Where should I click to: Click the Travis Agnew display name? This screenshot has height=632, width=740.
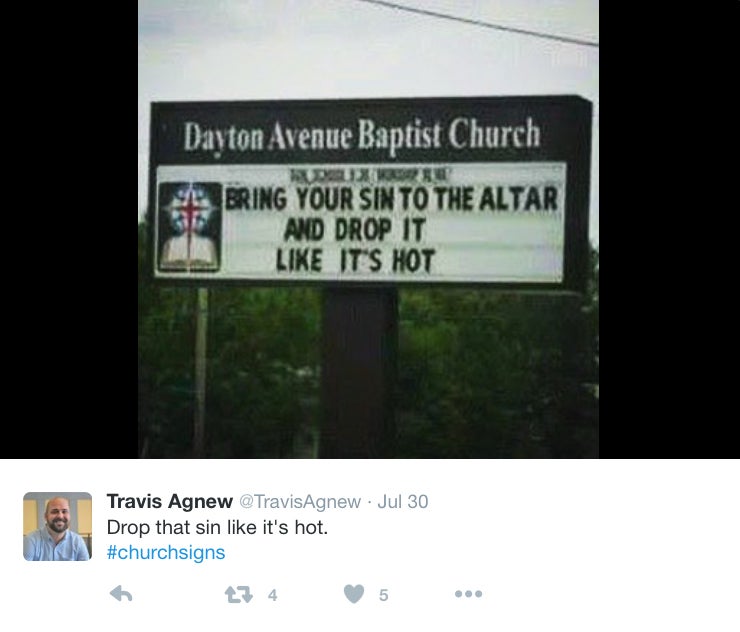click(x=170, y=501)
